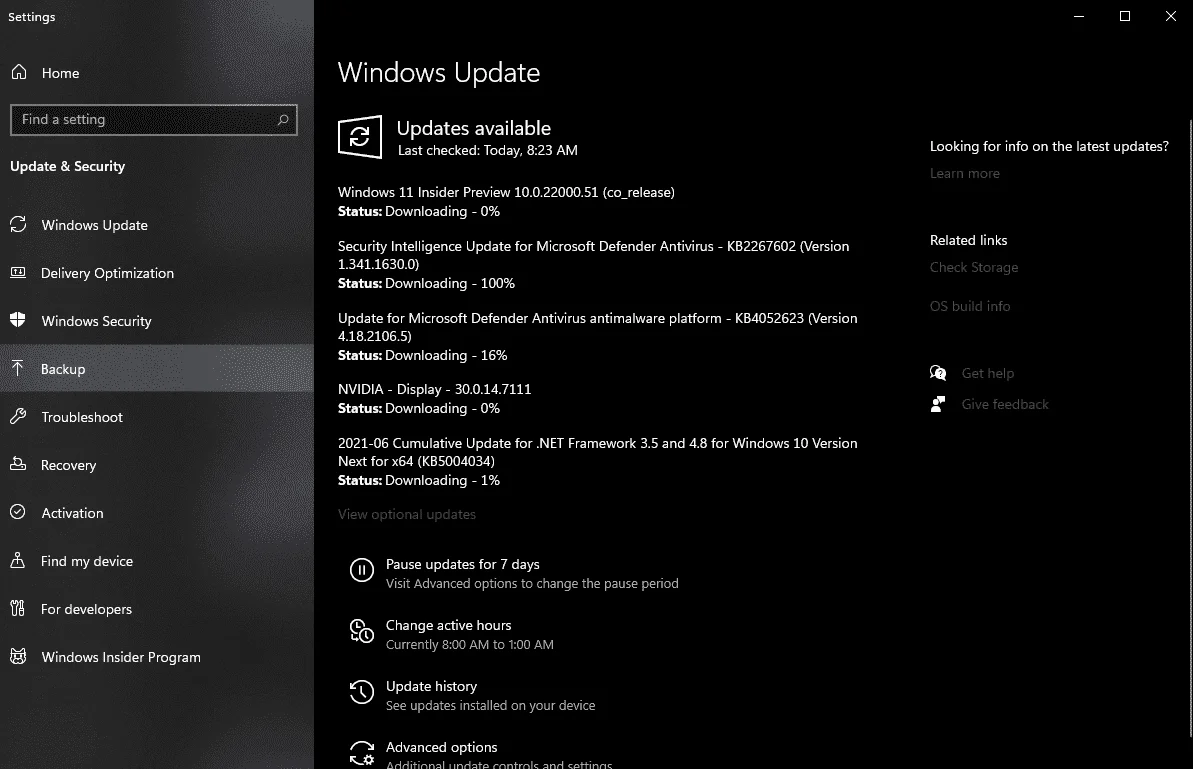1193x769 pixels.
Task: Click the Troubleshoot wrench icon
Action: [x=18, y=416]
